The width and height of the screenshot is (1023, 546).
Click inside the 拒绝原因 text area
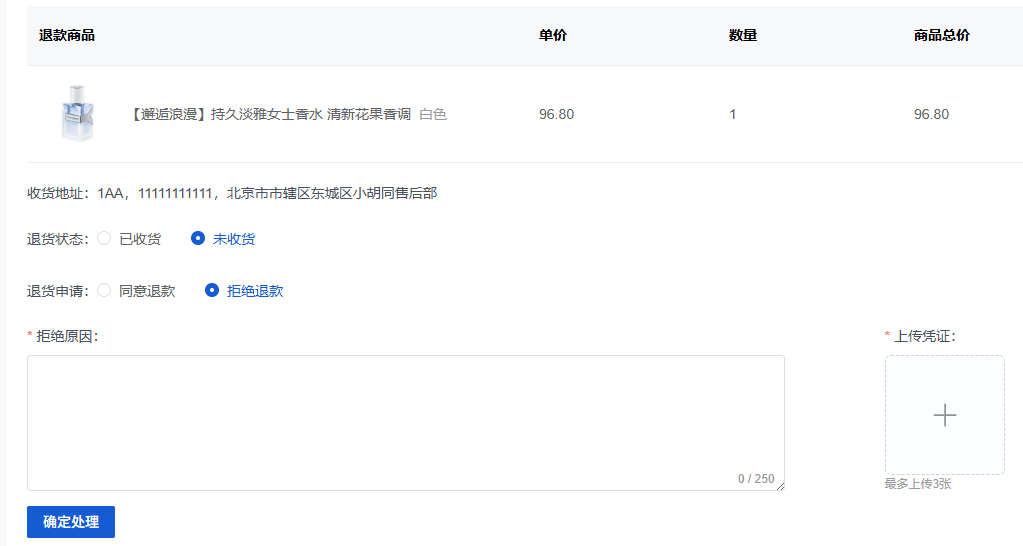point(406,423)
